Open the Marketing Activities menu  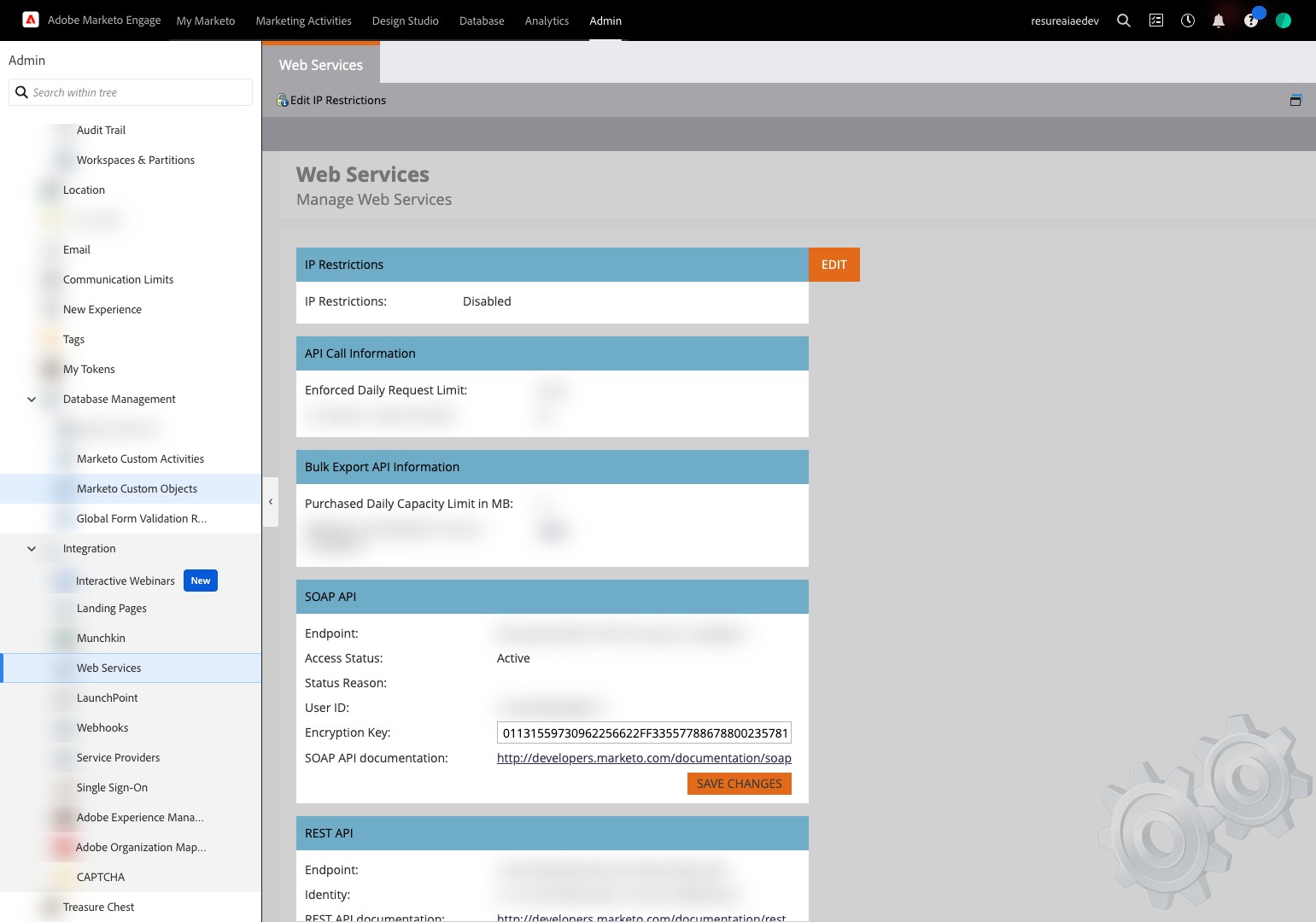[304, 20]
